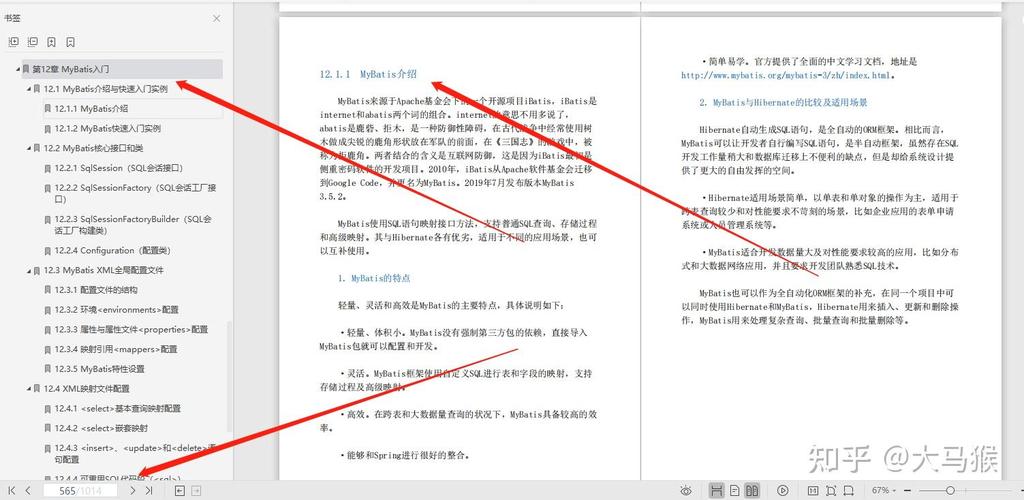Open bookmark 12.2.1 SqlSession
This screenshot has width=1024, height=500.
pos(119,168)
